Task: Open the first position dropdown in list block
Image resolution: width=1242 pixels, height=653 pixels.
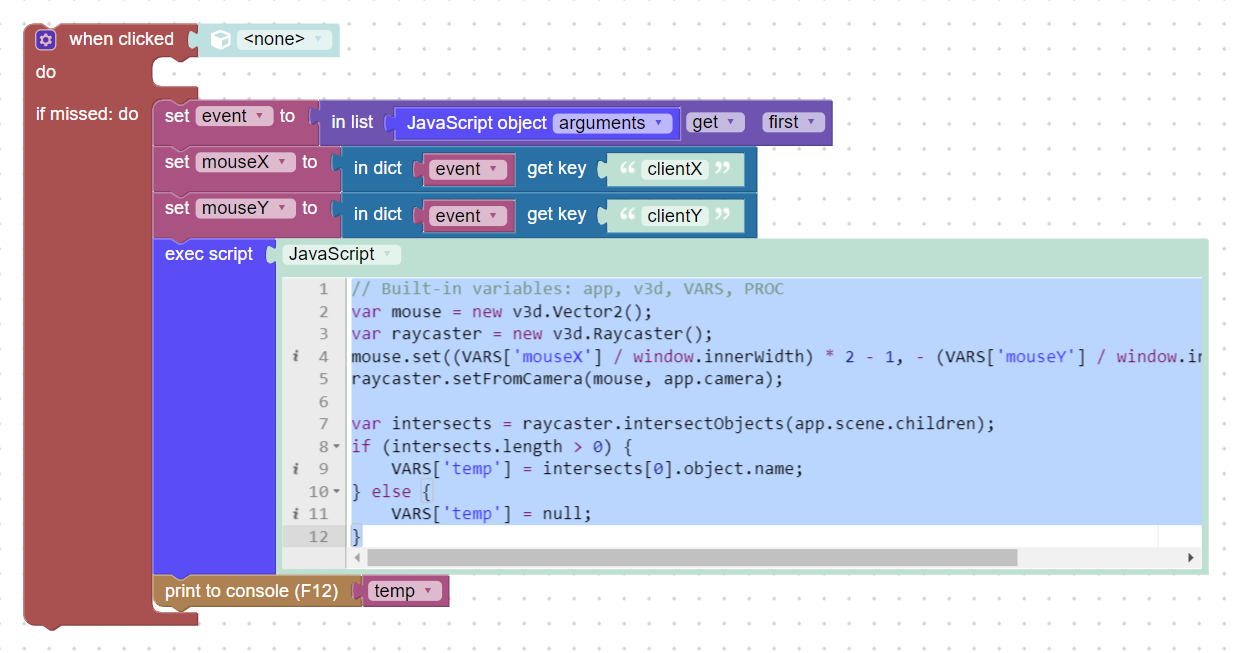Action: (x=793, y=122)
